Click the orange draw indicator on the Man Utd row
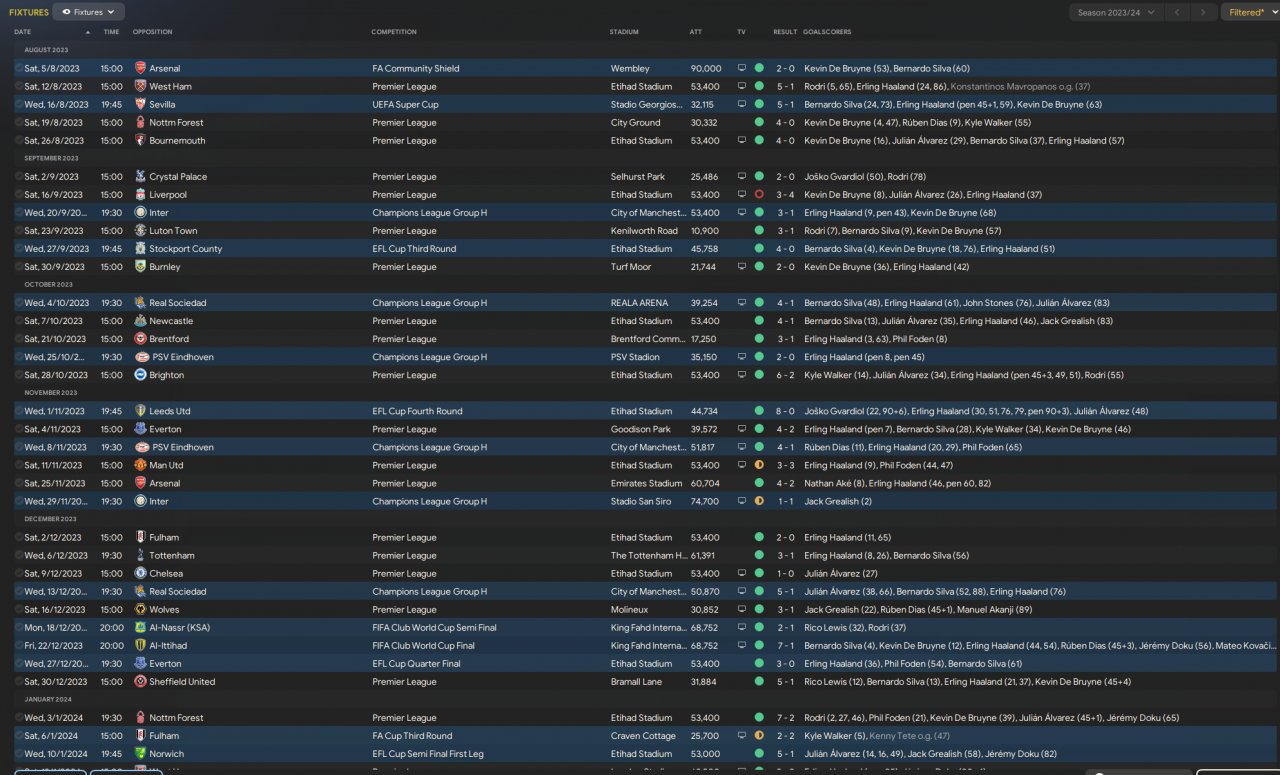The image size is (1280, 775). [x=759, y=465]
